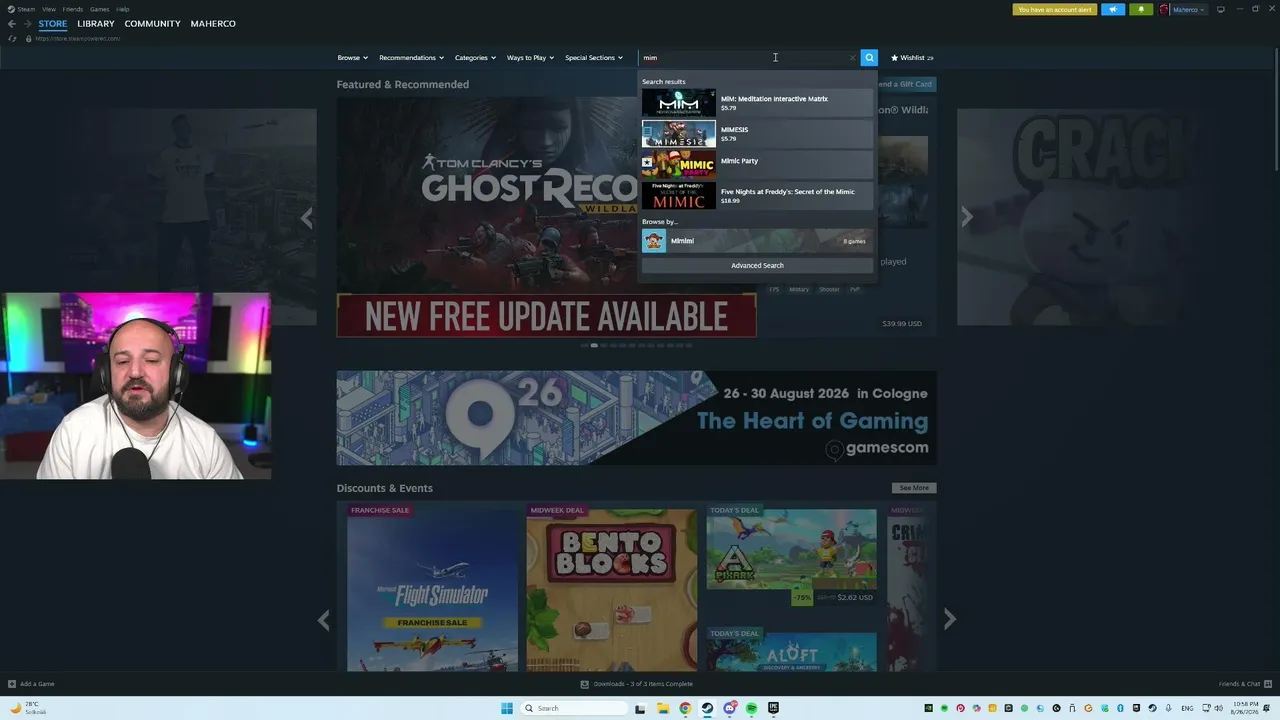Click inside the store search text field
This screenshot has width=1280, height=720.
[744, 58]
